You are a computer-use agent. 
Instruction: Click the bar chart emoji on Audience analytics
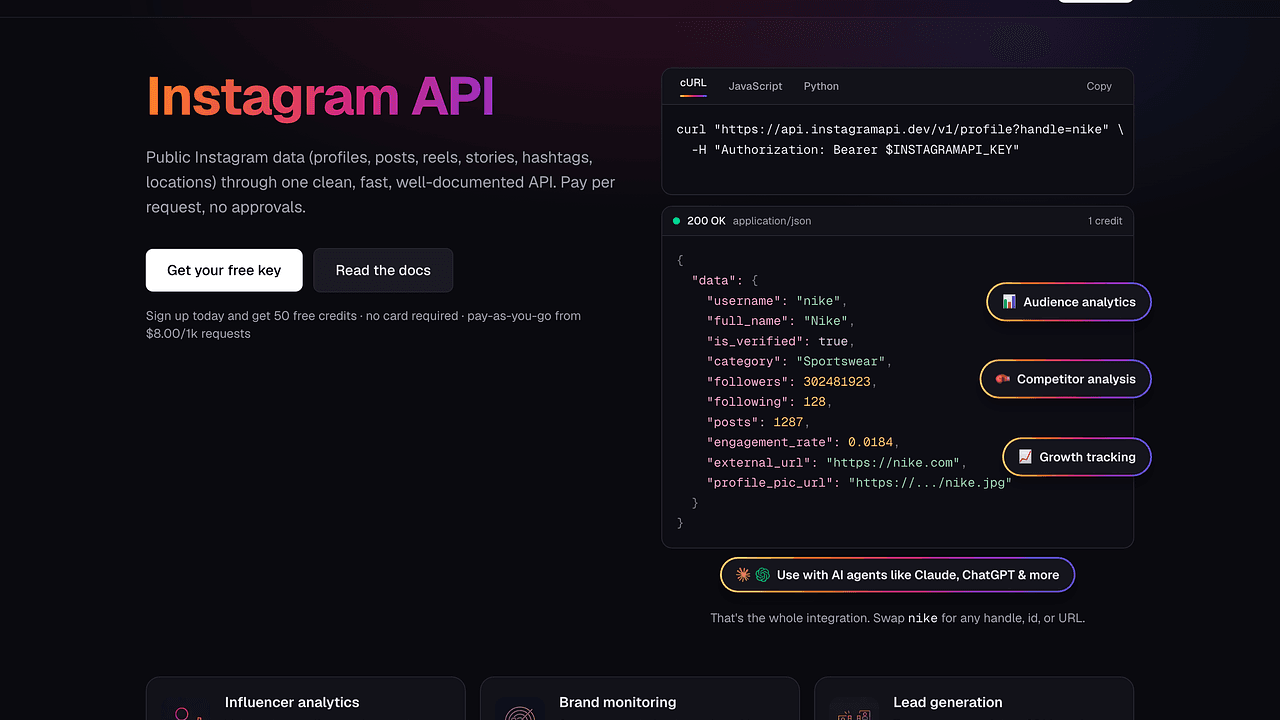(x=1010, y=302)
